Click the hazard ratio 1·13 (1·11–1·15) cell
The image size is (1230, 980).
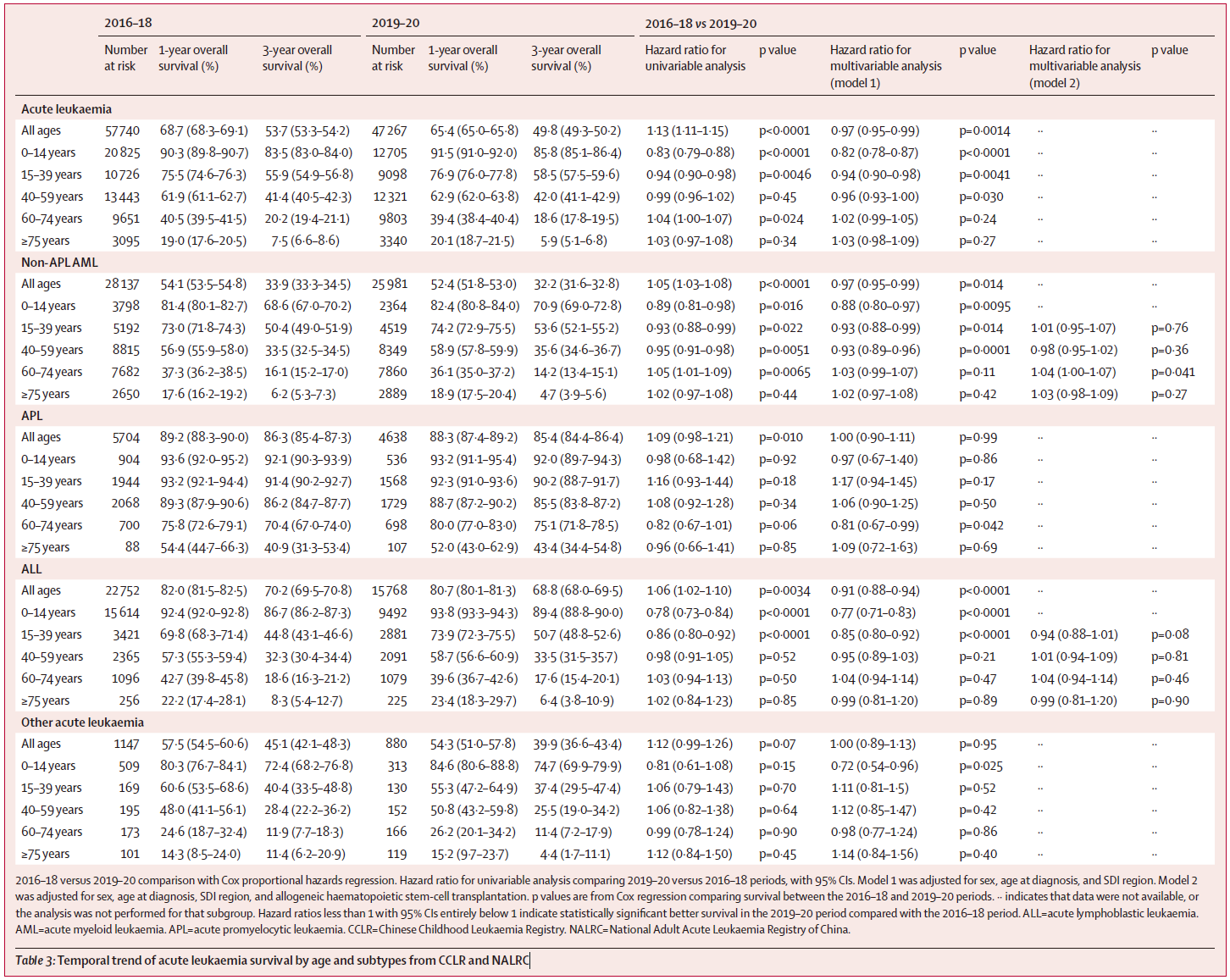[x=687, y=130]
